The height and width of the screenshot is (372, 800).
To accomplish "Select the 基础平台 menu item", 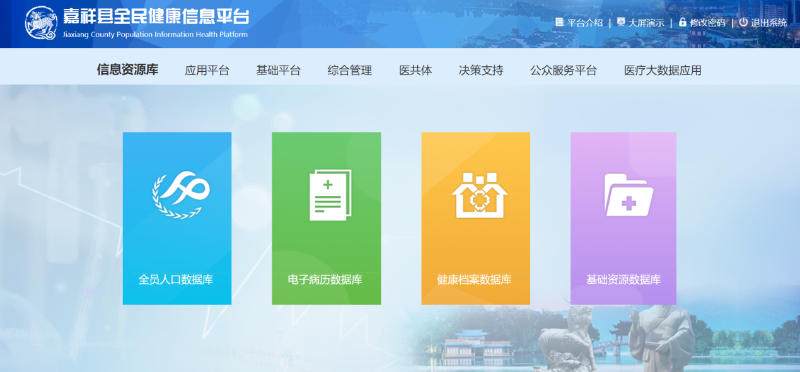I will tap(278, 70).
